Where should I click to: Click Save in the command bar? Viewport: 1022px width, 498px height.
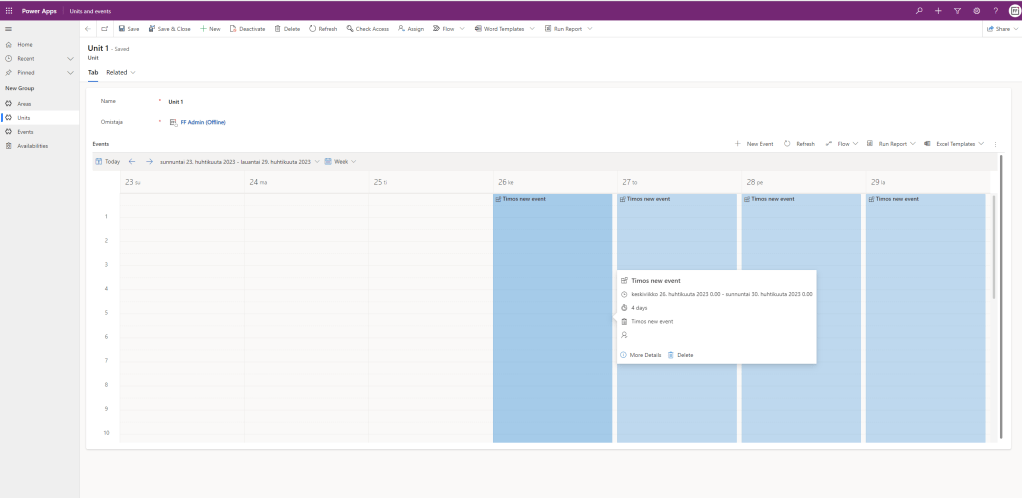pos(128,29)
